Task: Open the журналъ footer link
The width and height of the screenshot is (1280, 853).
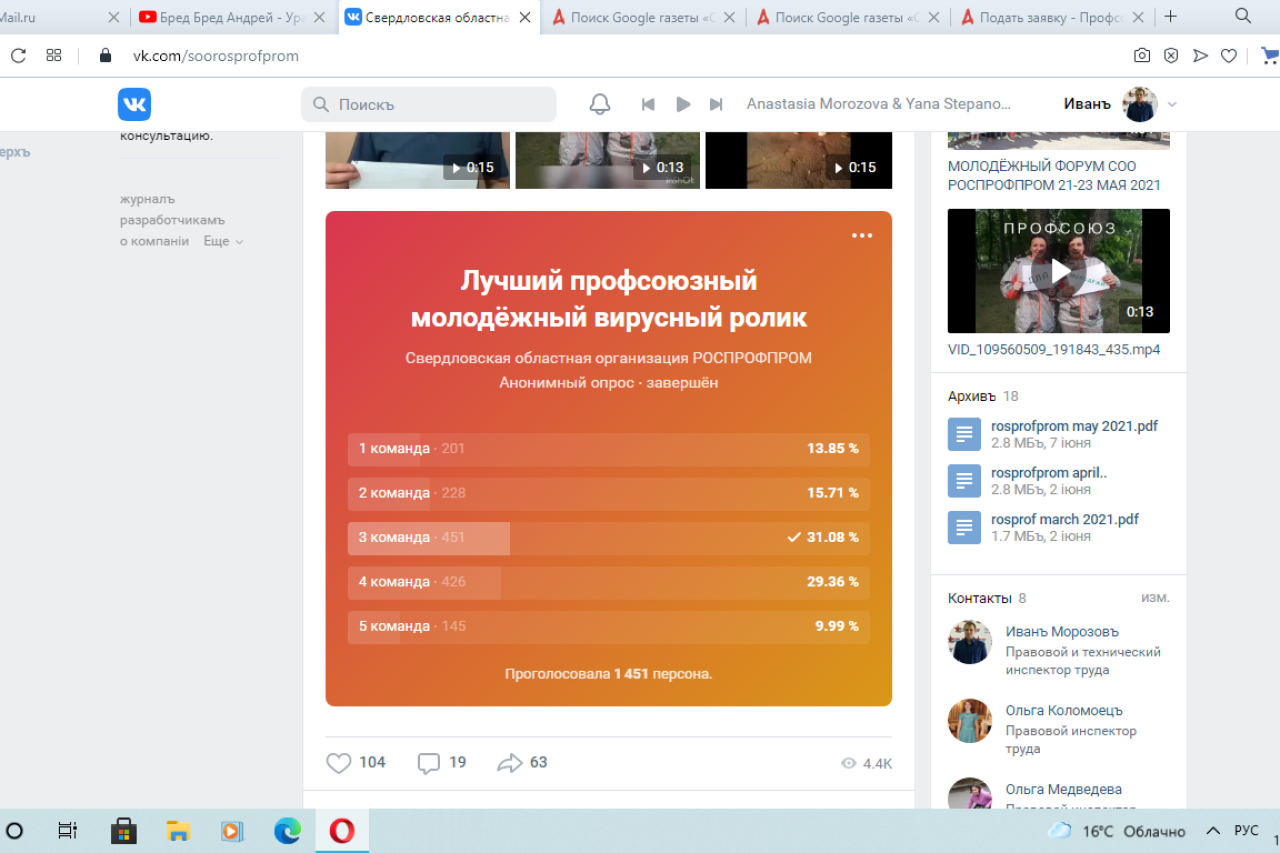Action: coord(148,199)
